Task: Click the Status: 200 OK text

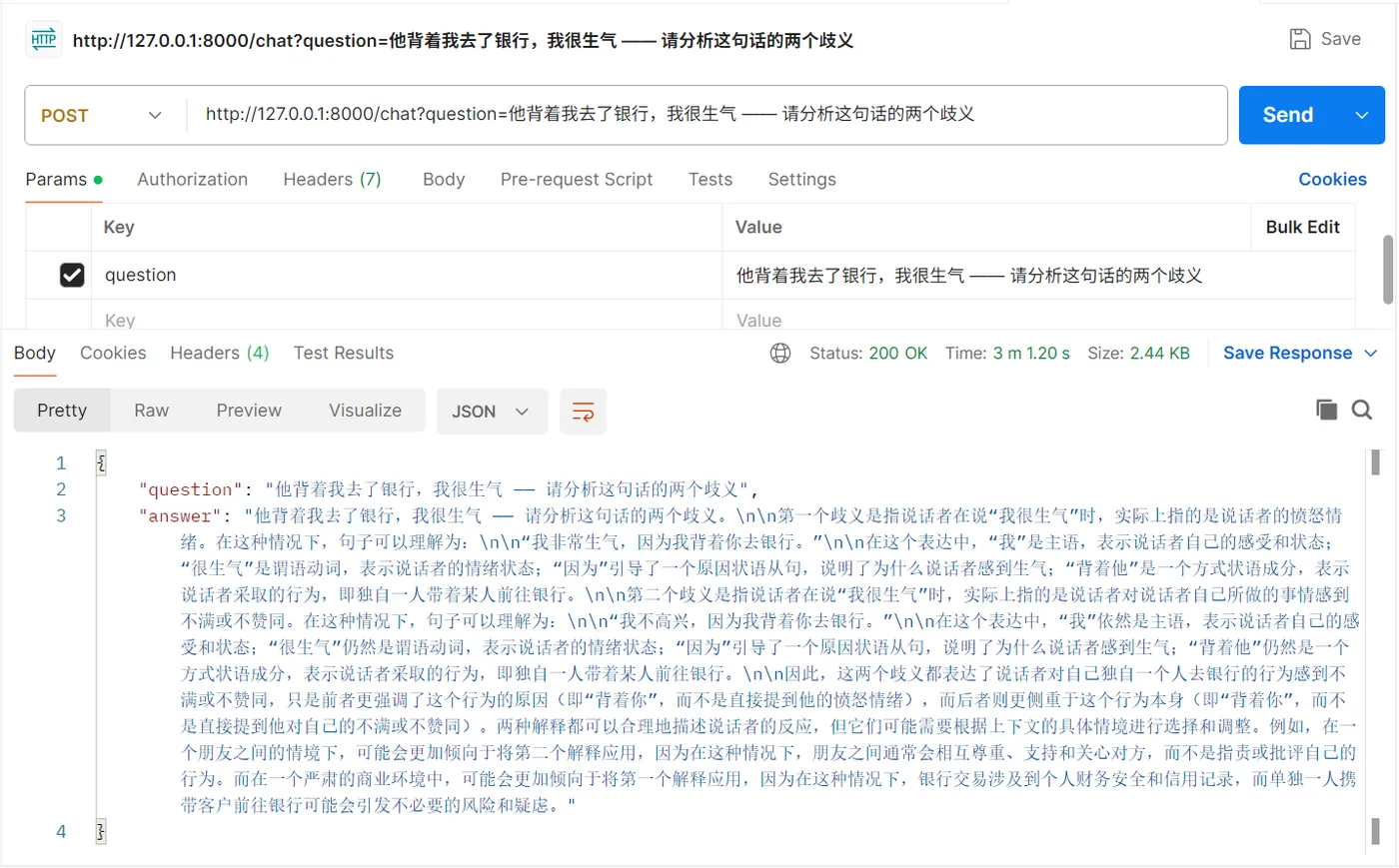Action: click(x=868, y=354)
